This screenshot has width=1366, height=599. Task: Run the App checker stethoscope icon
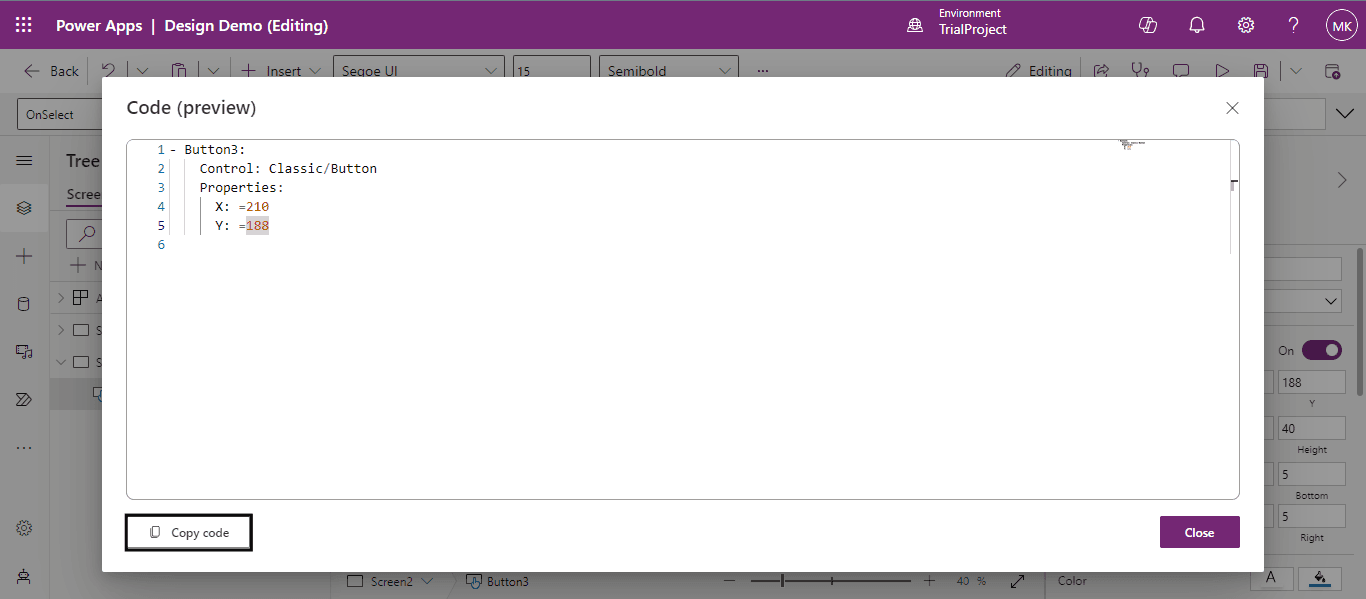(x=1140, y=71)
